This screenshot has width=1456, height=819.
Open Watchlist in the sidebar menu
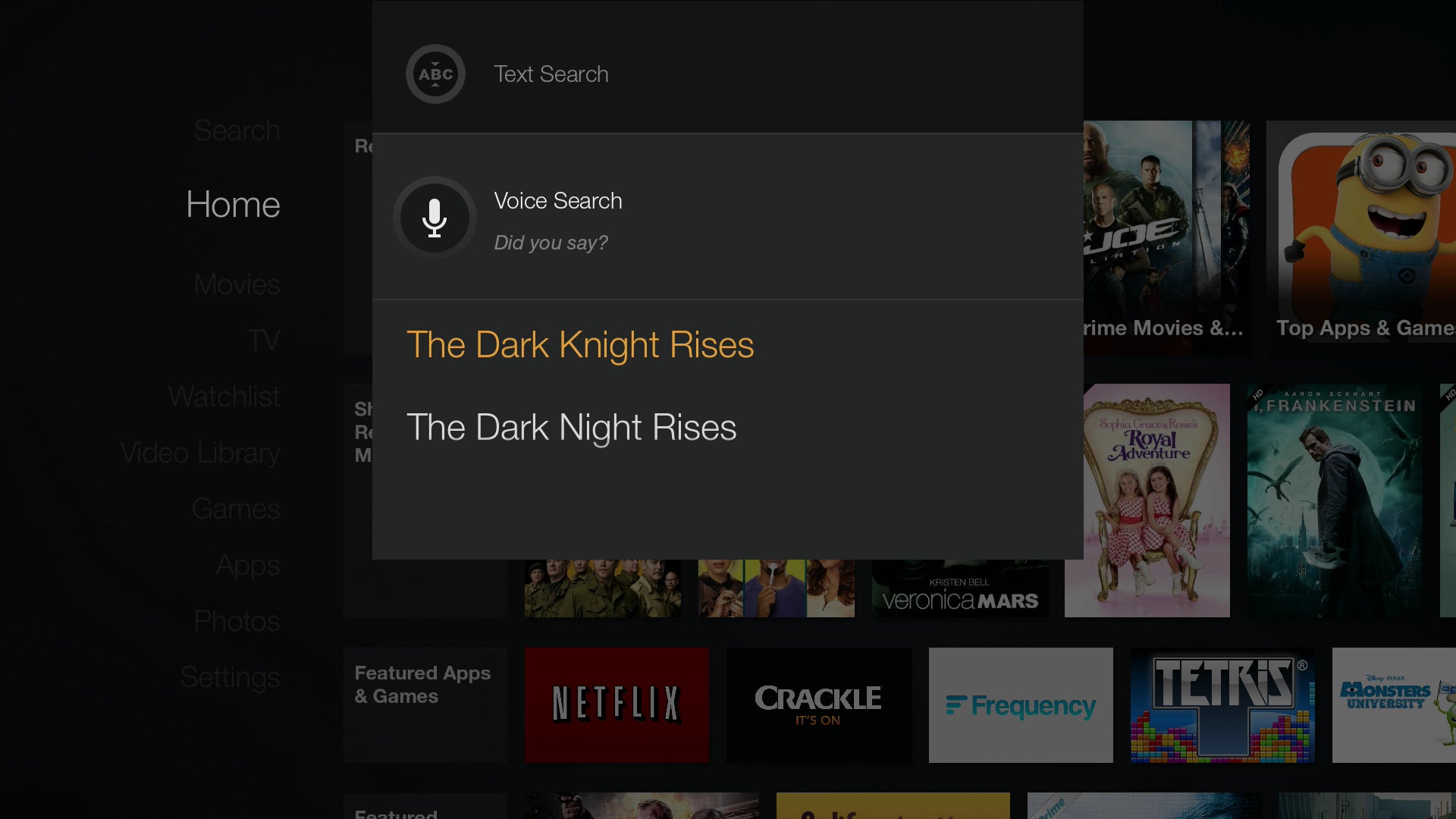(x=224, y=397)
